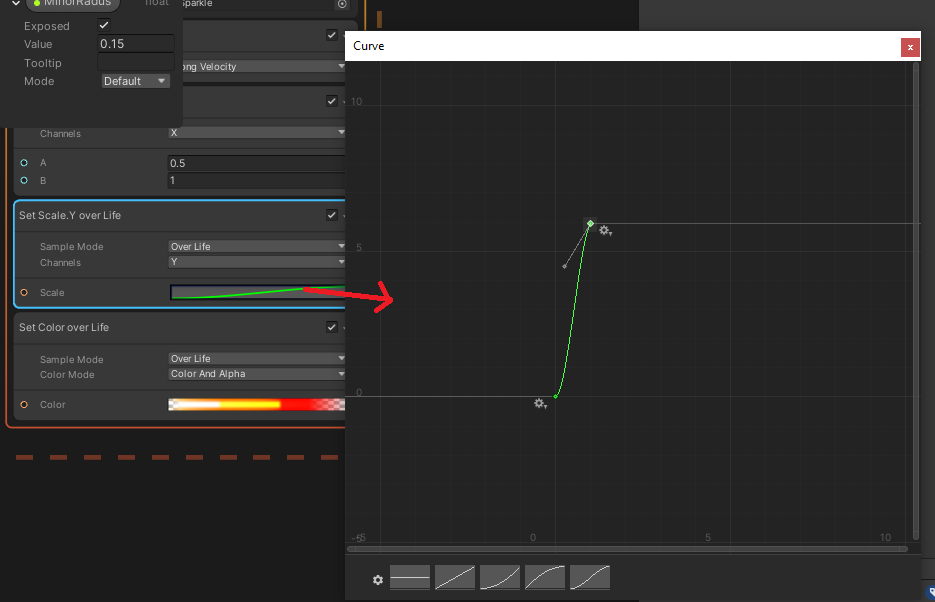This screenshot has height=602, width=935.
Task: Open the Scale curve preview field
Action: point(258,292)
